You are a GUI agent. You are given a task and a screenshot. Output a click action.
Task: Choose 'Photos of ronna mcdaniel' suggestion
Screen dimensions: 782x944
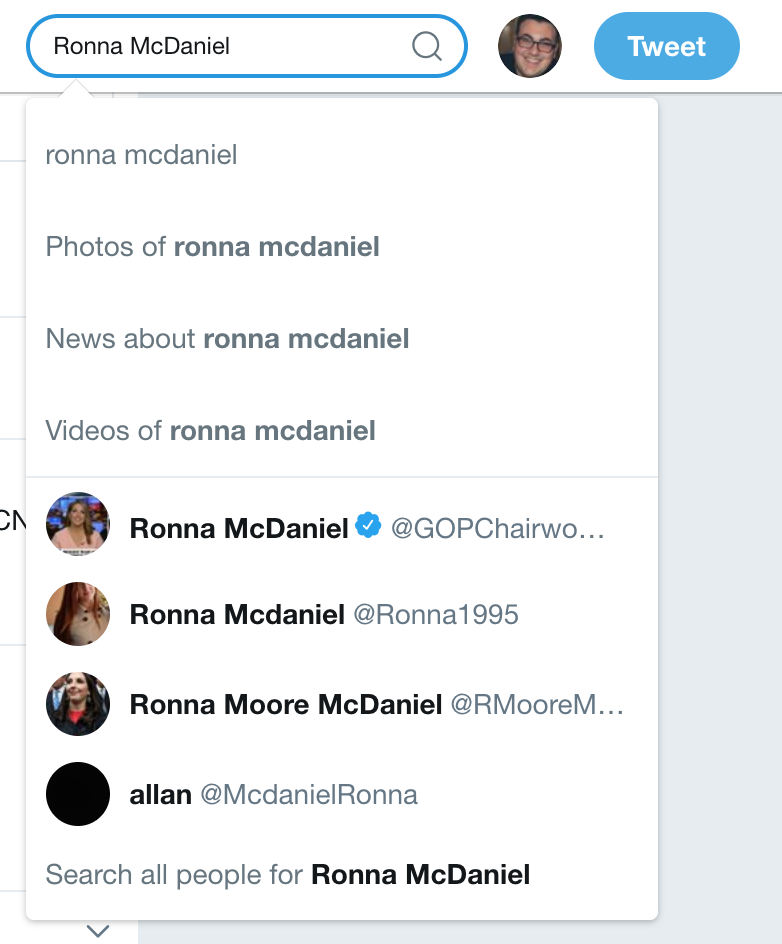[342, 247]
